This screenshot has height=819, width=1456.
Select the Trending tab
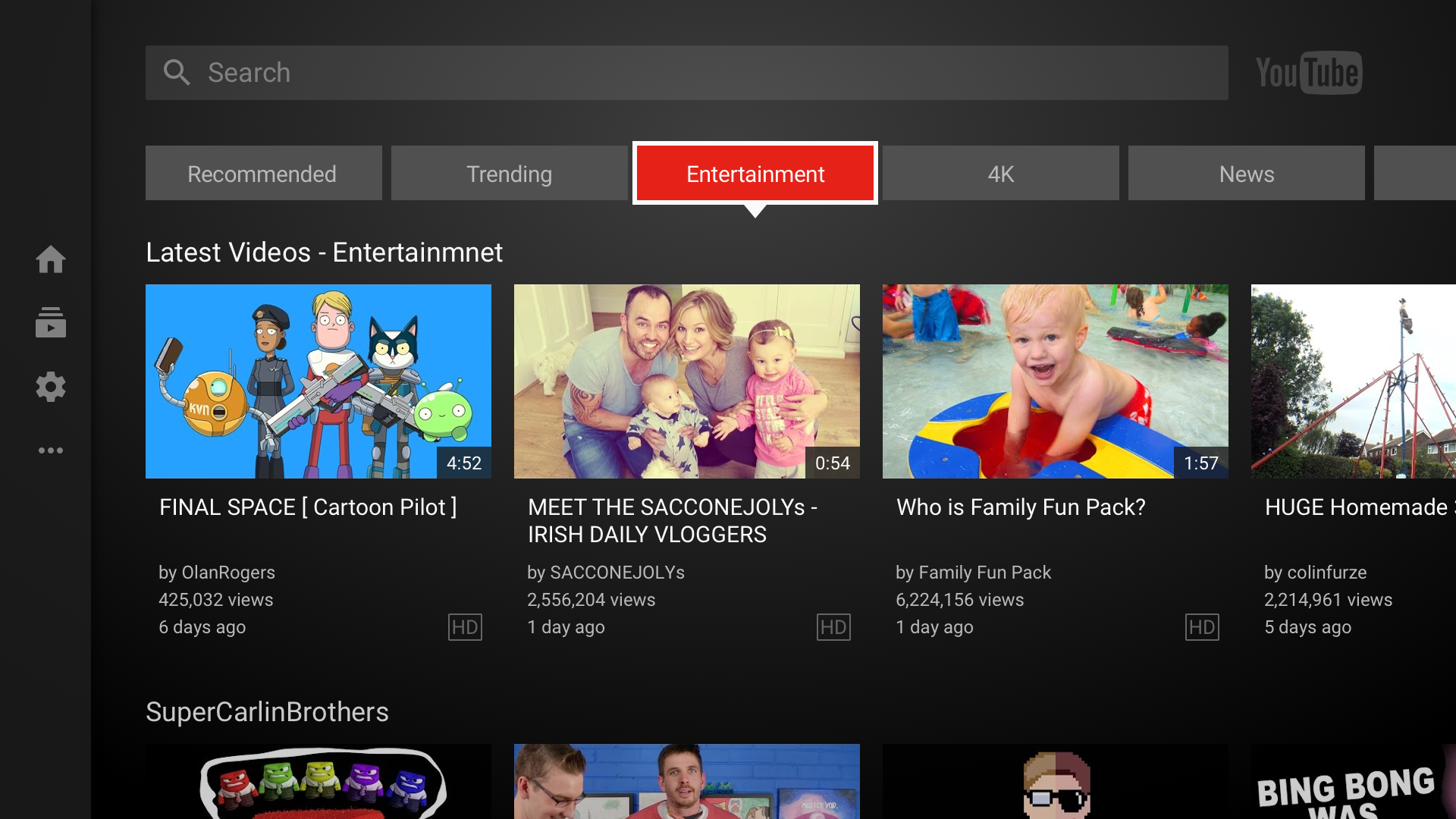[x=509, y=174]
